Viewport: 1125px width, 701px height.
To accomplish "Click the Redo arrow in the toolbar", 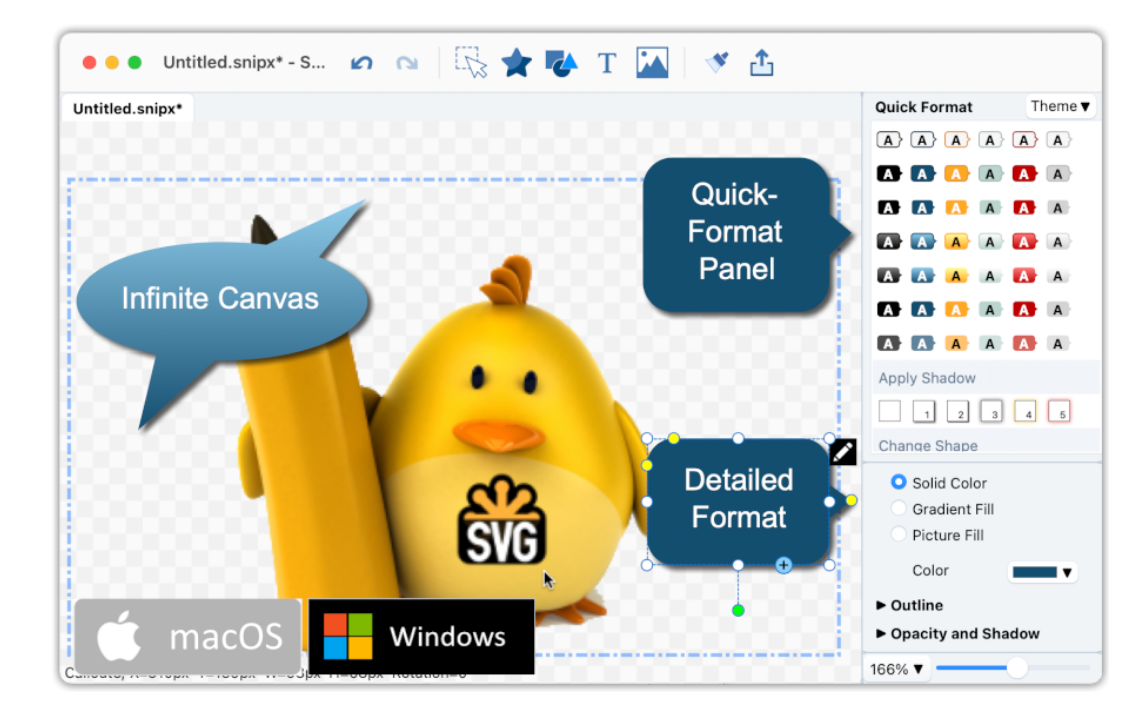I will coord(406,63).
